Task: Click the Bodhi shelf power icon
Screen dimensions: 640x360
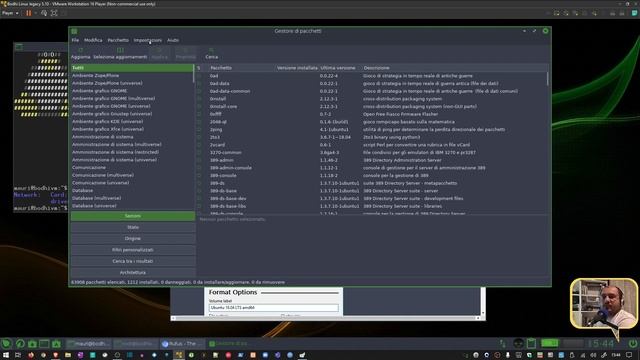Action: point(633,344)
